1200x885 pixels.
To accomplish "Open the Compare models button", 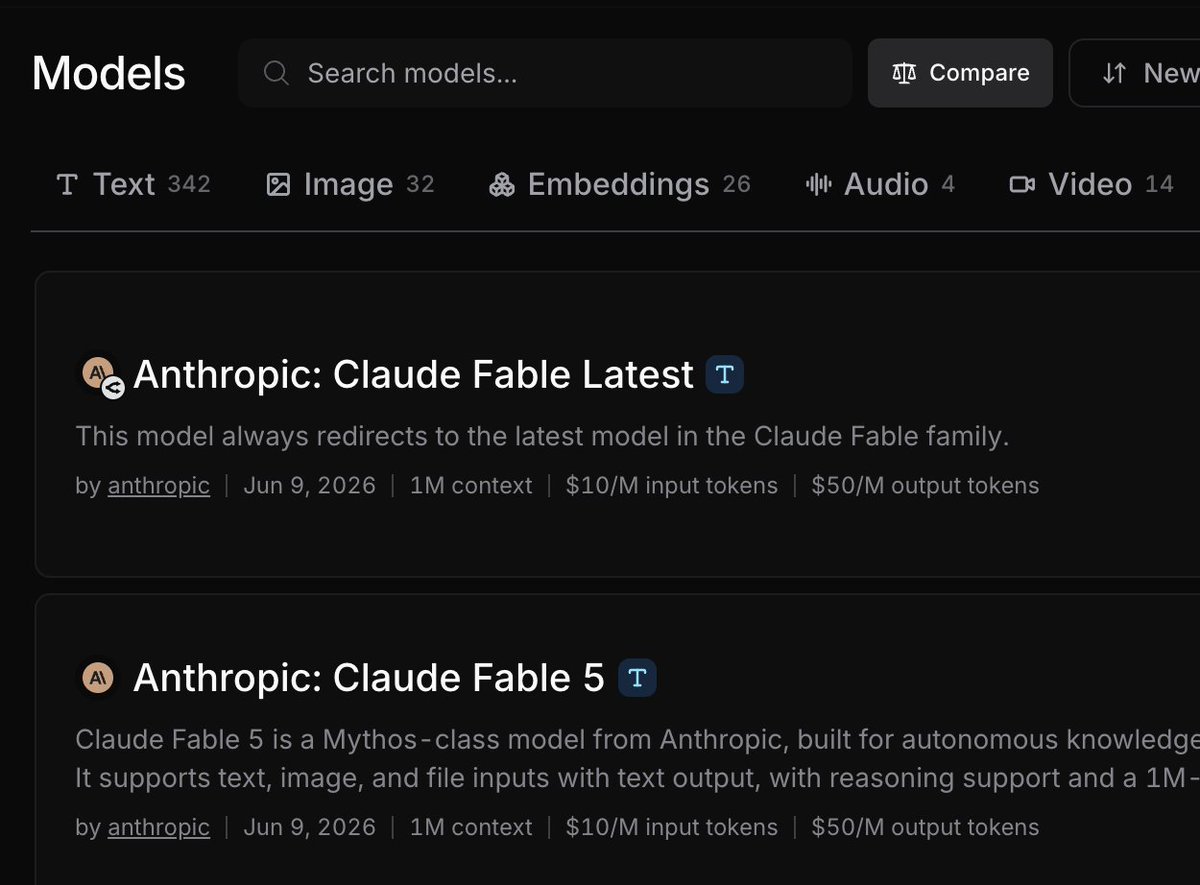I will coord(960,73).
